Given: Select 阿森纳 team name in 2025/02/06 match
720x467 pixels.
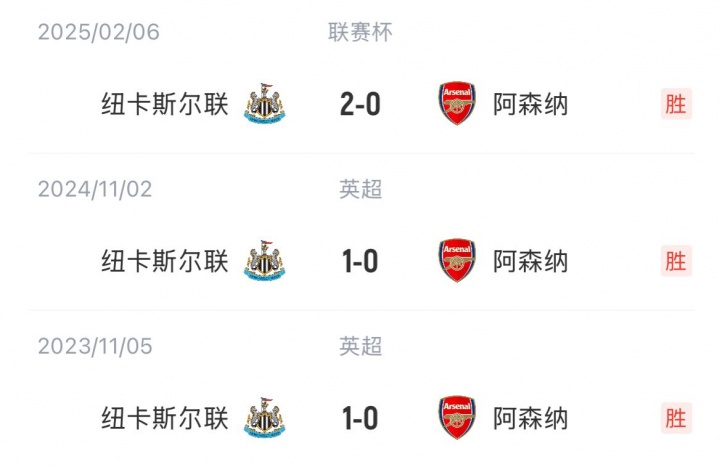Looking at the screenshot, I should (x=531, y=103).
